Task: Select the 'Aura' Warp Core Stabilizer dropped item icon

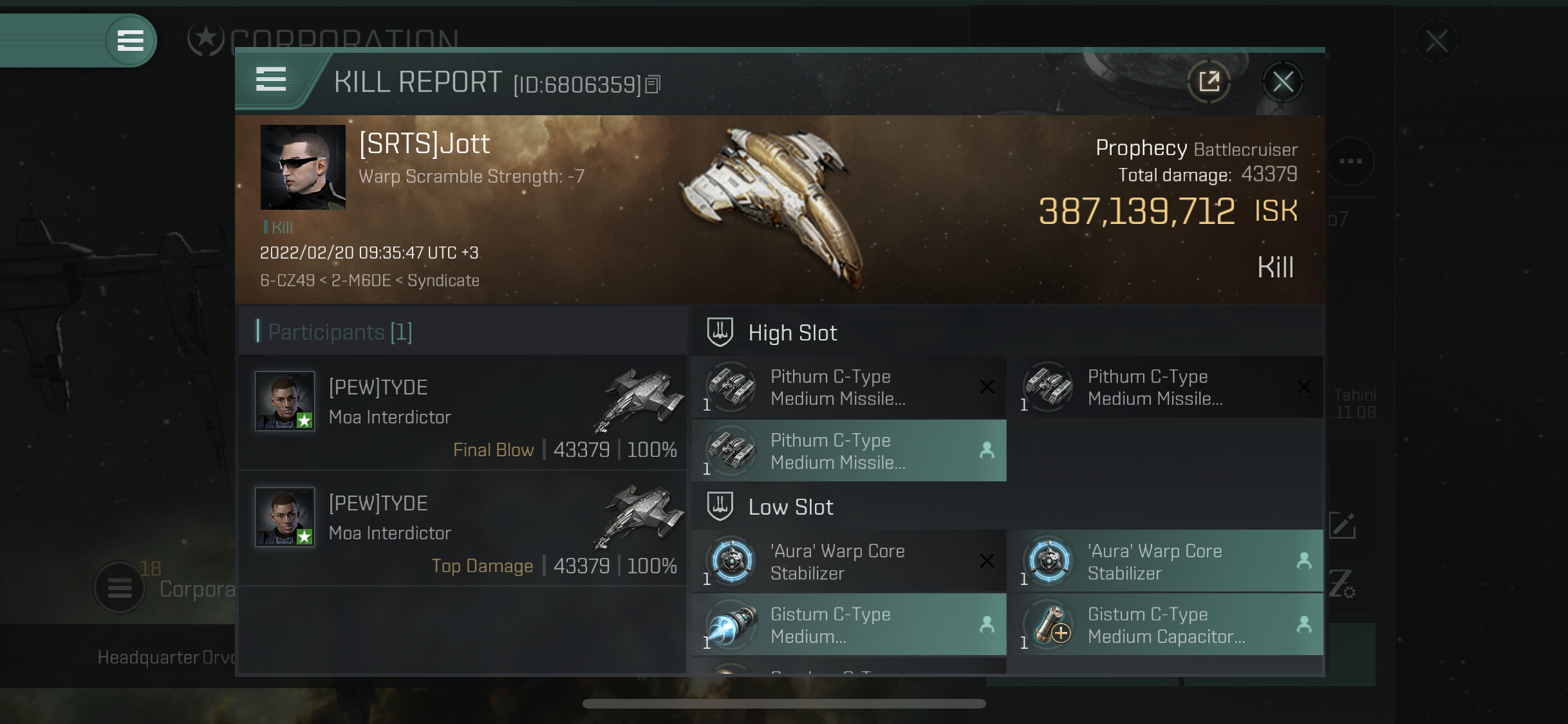Action: (1049, 561)
